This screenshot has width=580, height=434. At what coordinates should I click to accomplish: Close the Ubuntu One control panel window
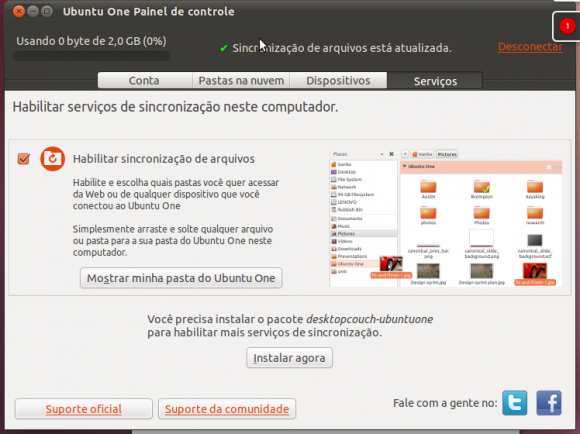pos(18,11)
